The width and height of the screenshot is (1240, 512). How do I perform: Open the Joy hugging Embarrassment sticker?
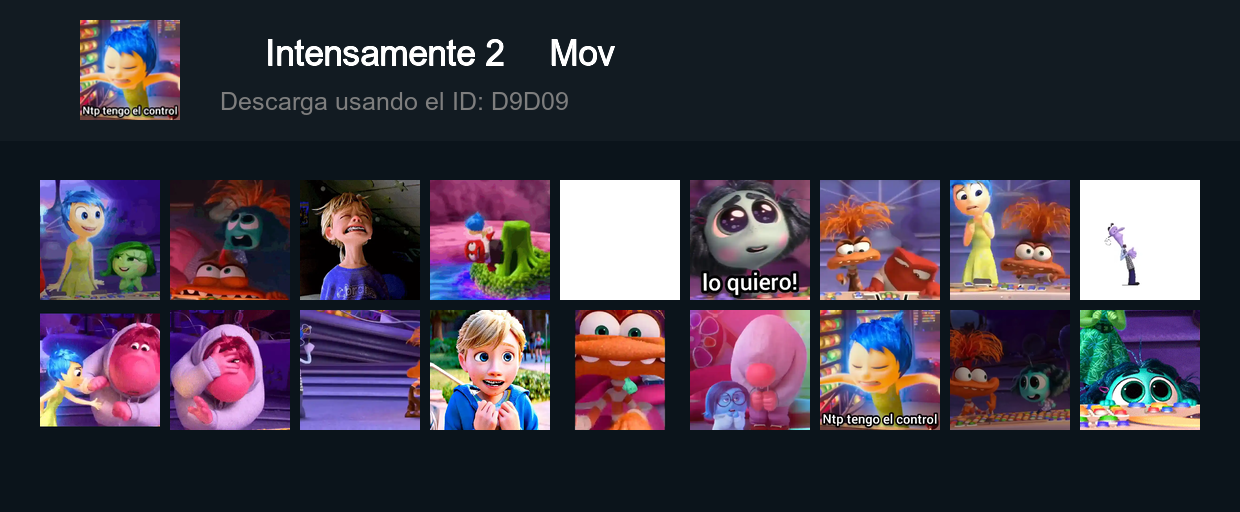[x=100, y=370]
